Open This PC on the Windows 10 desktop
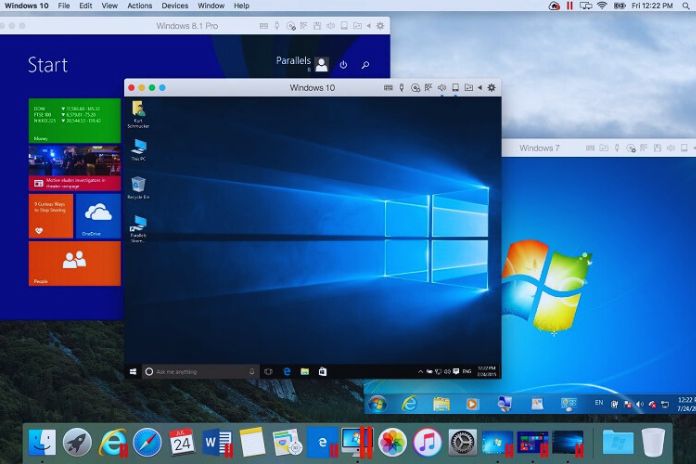The image size is (696, 464). pyautogui.click(x=138, y=150)
